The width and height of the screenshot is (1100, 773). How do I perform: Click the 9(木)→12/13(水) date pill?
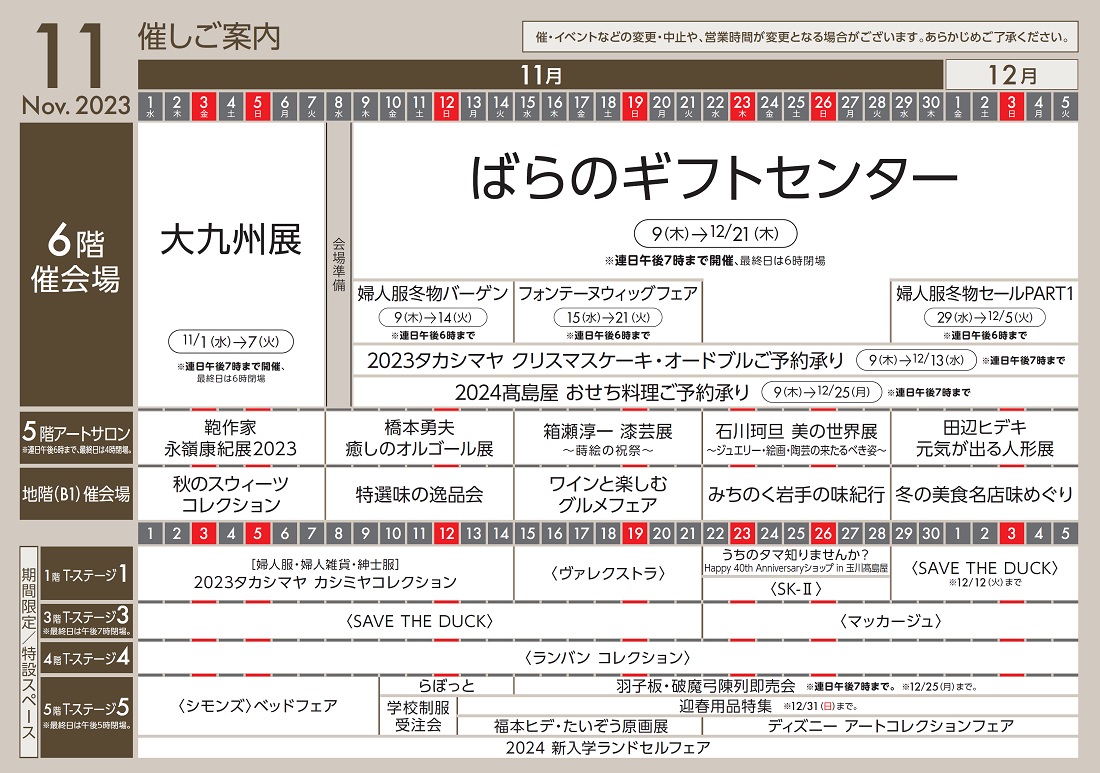(916, 360)
